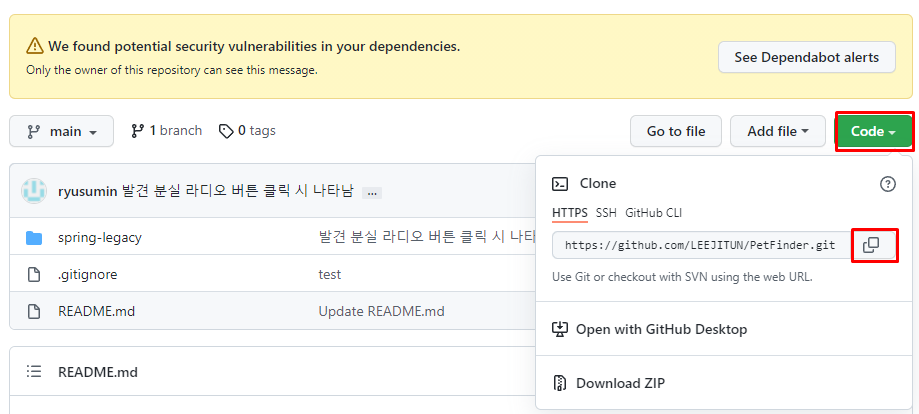The image size is (919, 414).
Task: Open the 'Update README.md' commit message
Action: pos(382,311)
